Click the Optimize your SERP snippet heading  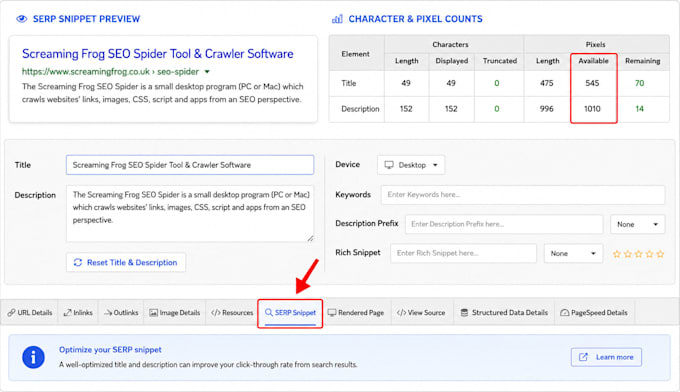tap(110, 350)
